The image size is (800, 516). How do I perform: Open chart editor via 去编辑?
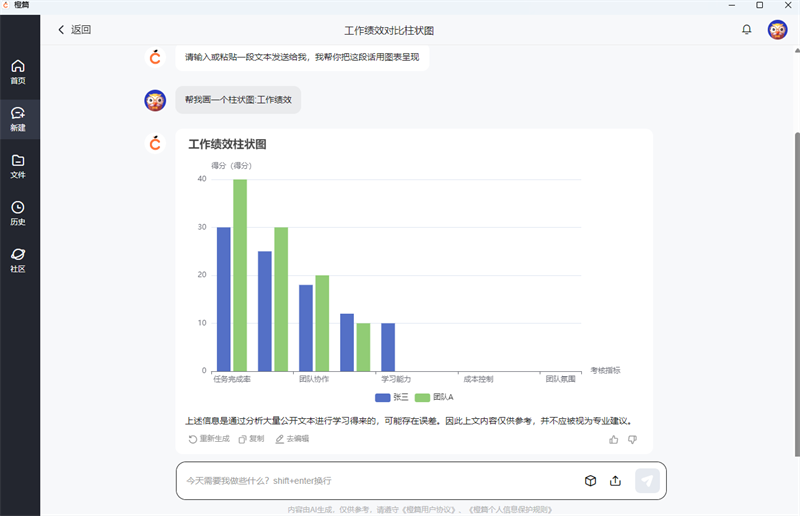point(292,439)
